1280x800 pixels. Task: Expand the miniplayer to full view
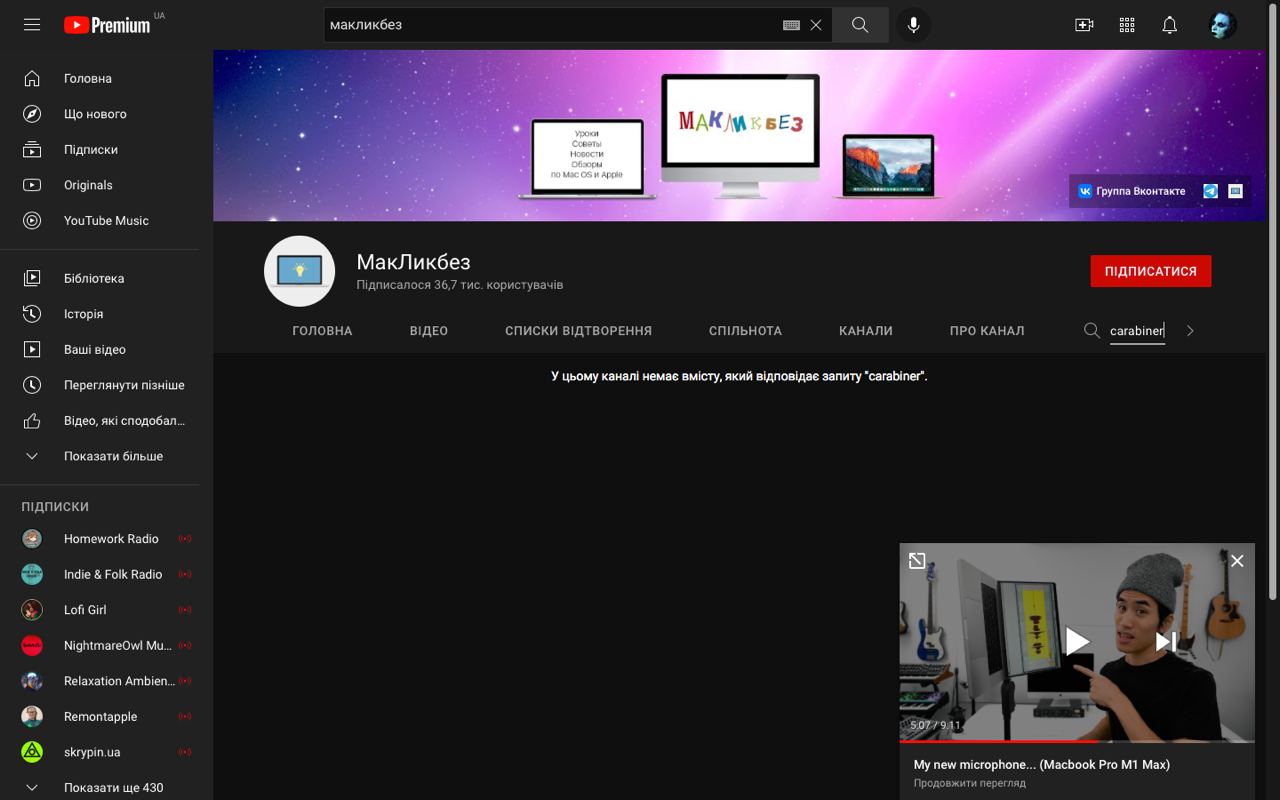[x=917, y=561]
